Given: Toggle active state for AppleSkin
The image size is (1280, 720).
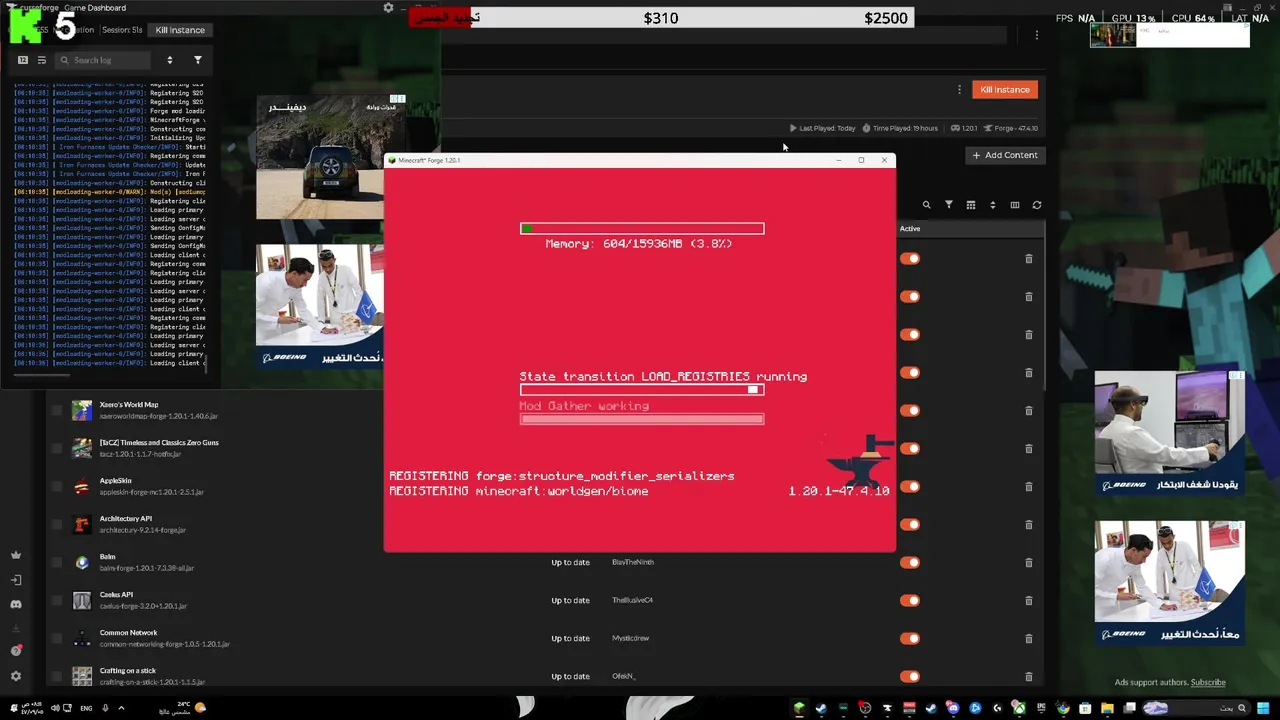Looking at the screenshot, I should tap(910, 487).
